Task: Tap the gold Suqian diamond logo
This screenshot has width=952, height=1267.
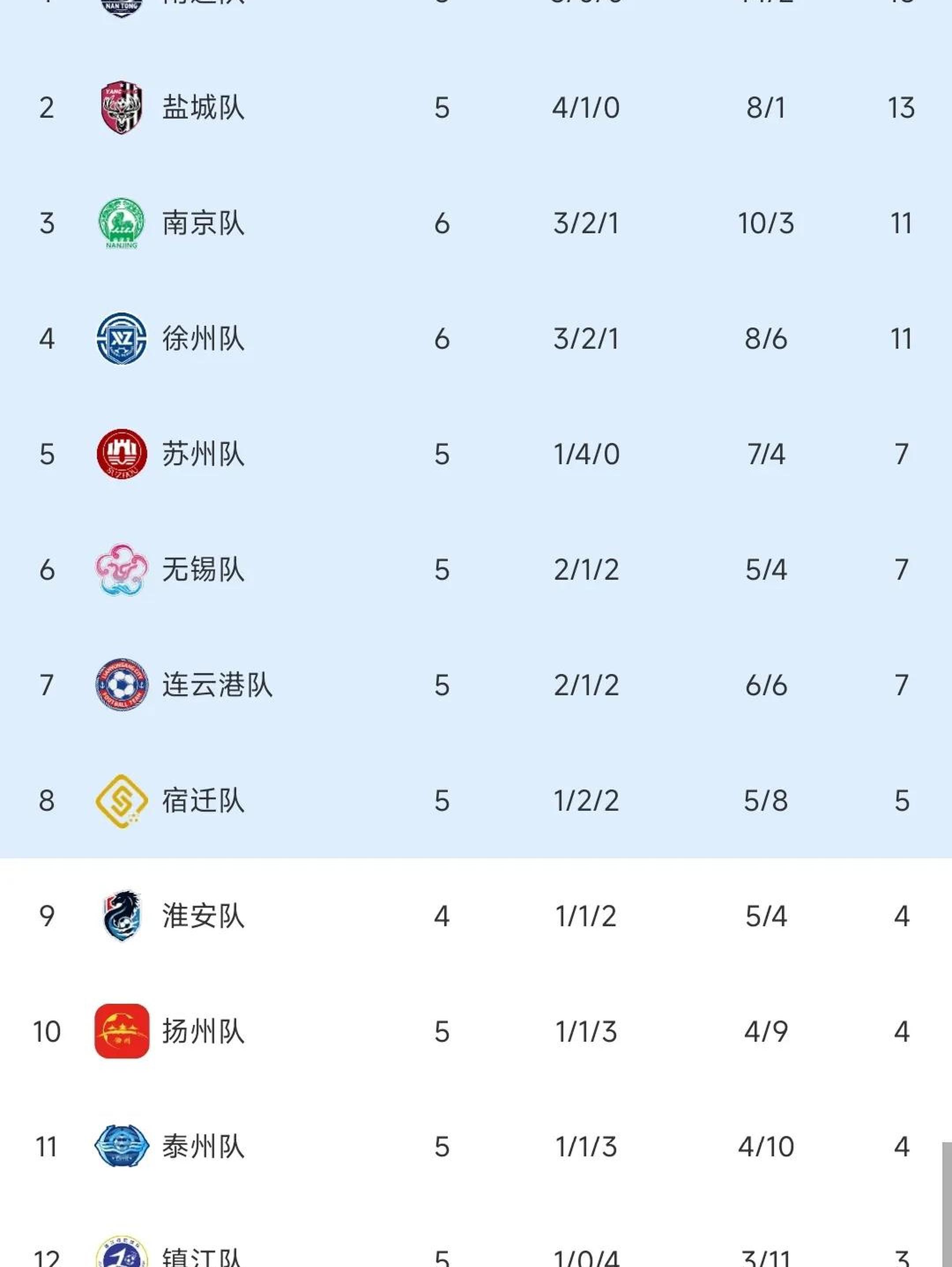Action: [122, 800]
